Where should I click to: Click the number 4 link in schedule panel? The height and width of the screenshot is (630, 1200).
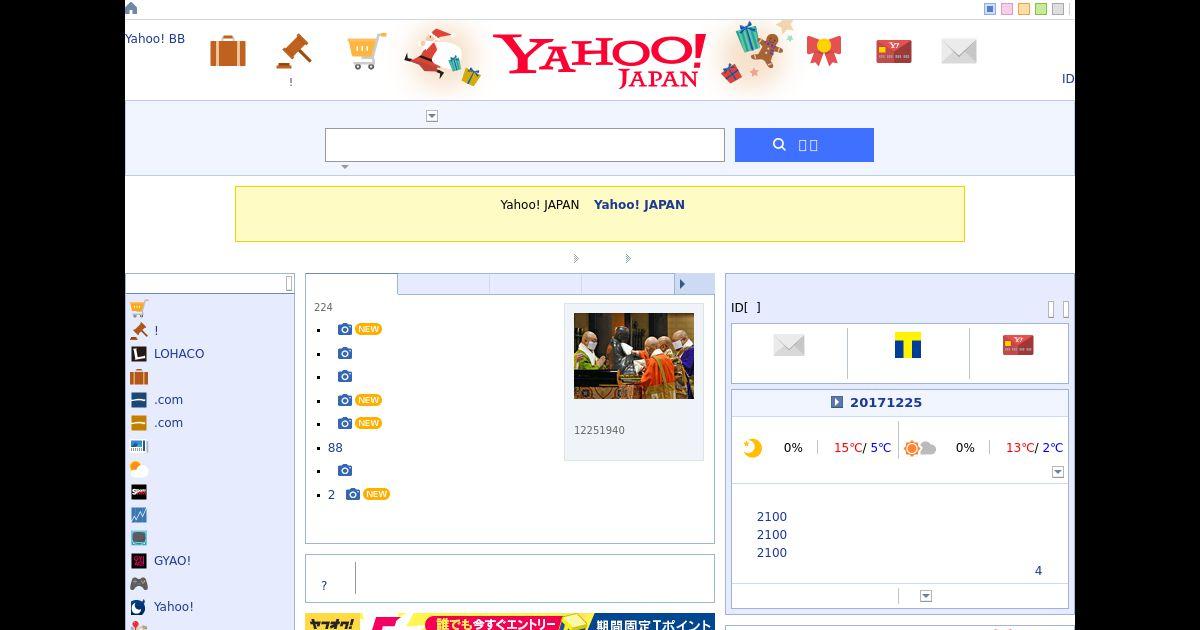(x=1038, y=571)
